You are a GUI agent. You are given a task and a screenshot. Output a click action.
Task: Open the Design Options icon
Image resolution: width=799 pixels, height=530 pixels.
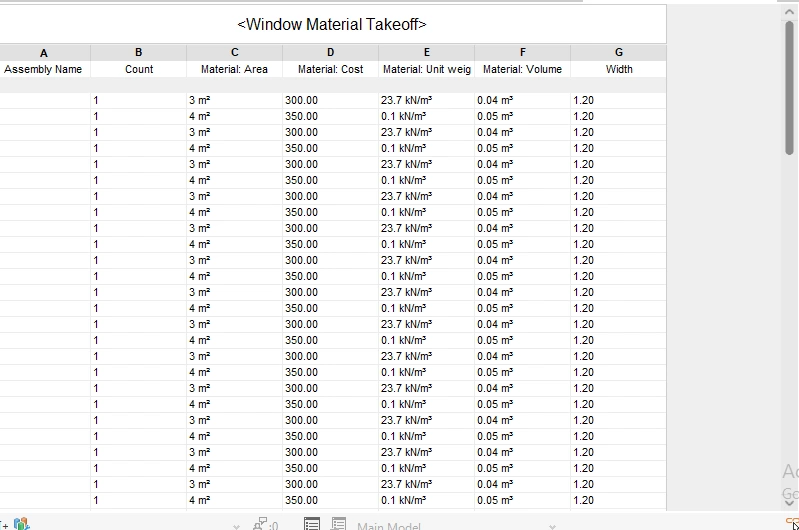click(x=312, y=524)
